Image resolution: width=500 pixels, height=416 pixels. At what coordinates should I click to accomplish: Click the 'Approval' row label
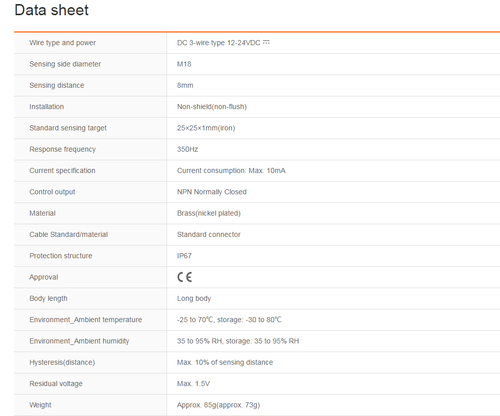(x=44, y=277)
